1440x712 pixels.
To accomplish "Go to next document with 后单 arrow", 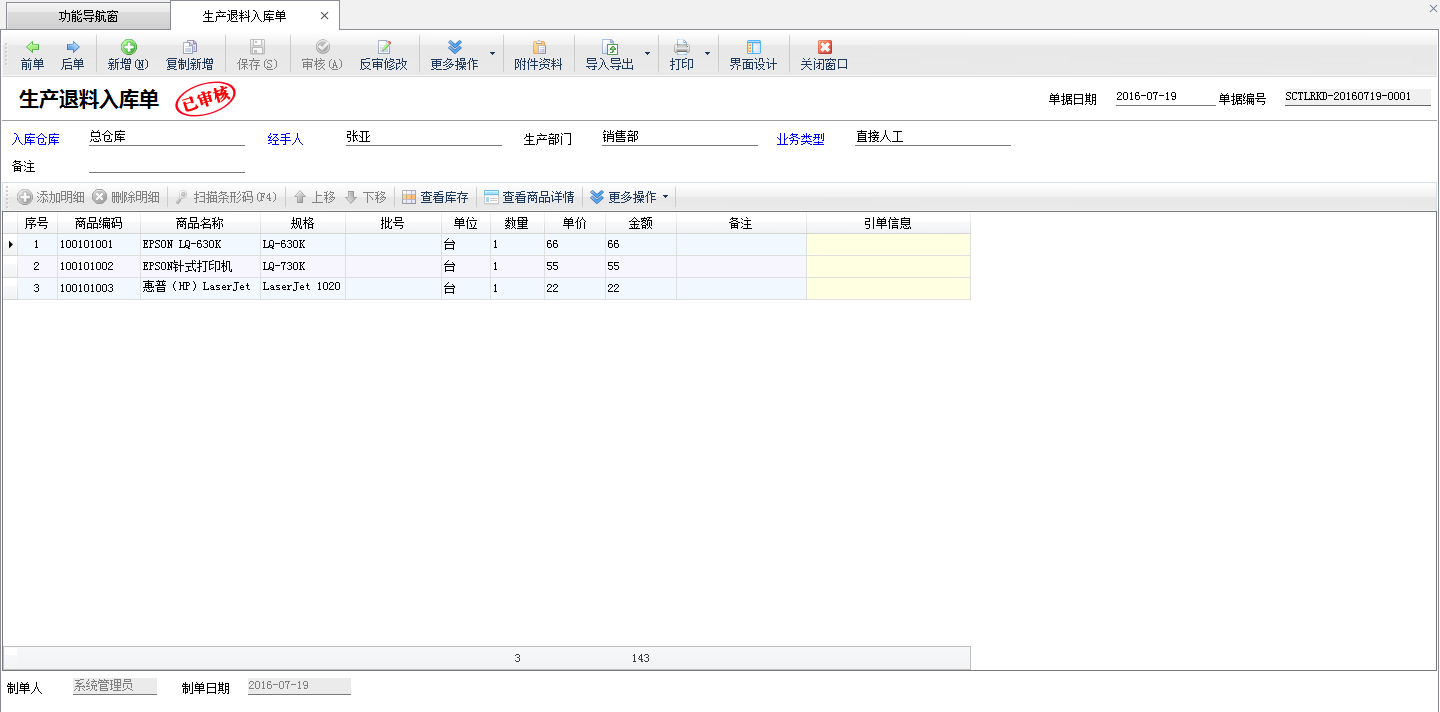I will coord(72,48).
